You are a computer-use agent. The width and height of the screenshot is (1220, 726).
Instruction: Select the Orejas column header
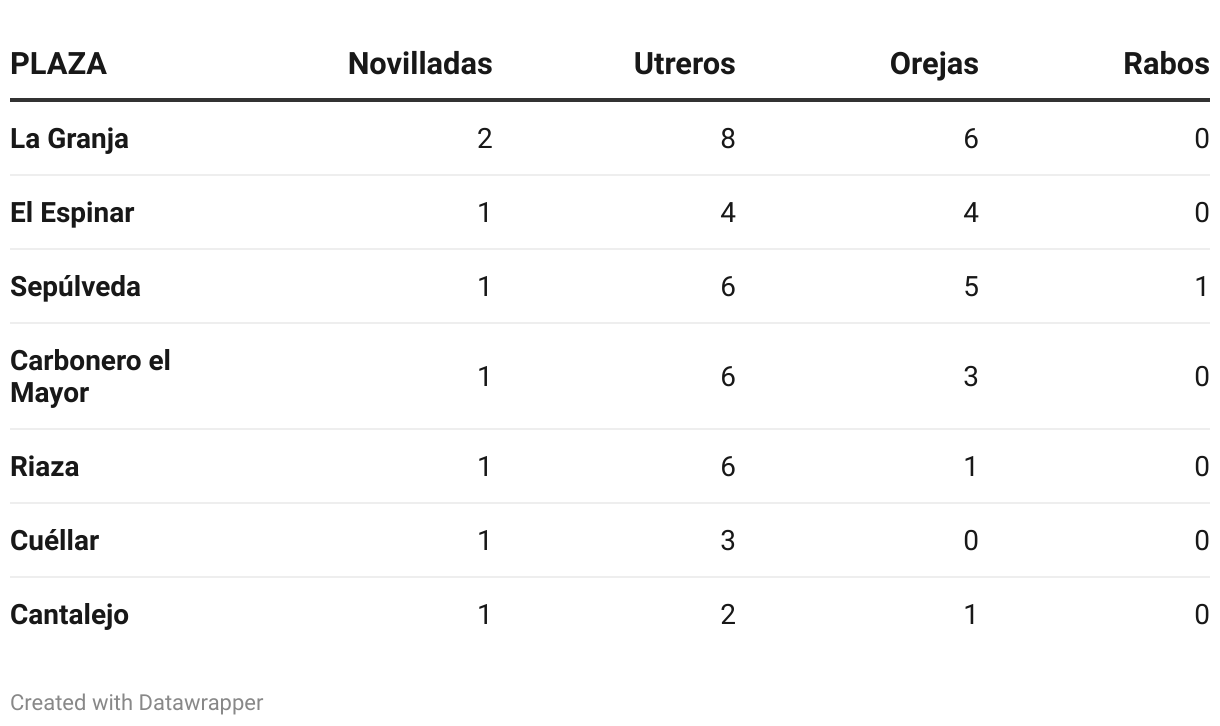click(x=934, y=64)
